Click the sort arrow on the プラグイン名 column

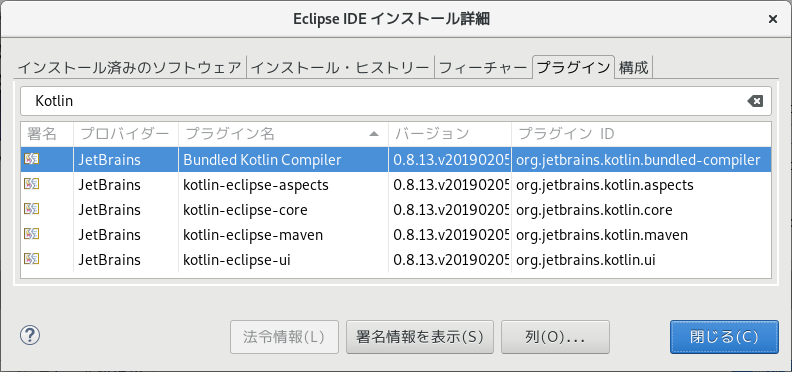point(374,134)
